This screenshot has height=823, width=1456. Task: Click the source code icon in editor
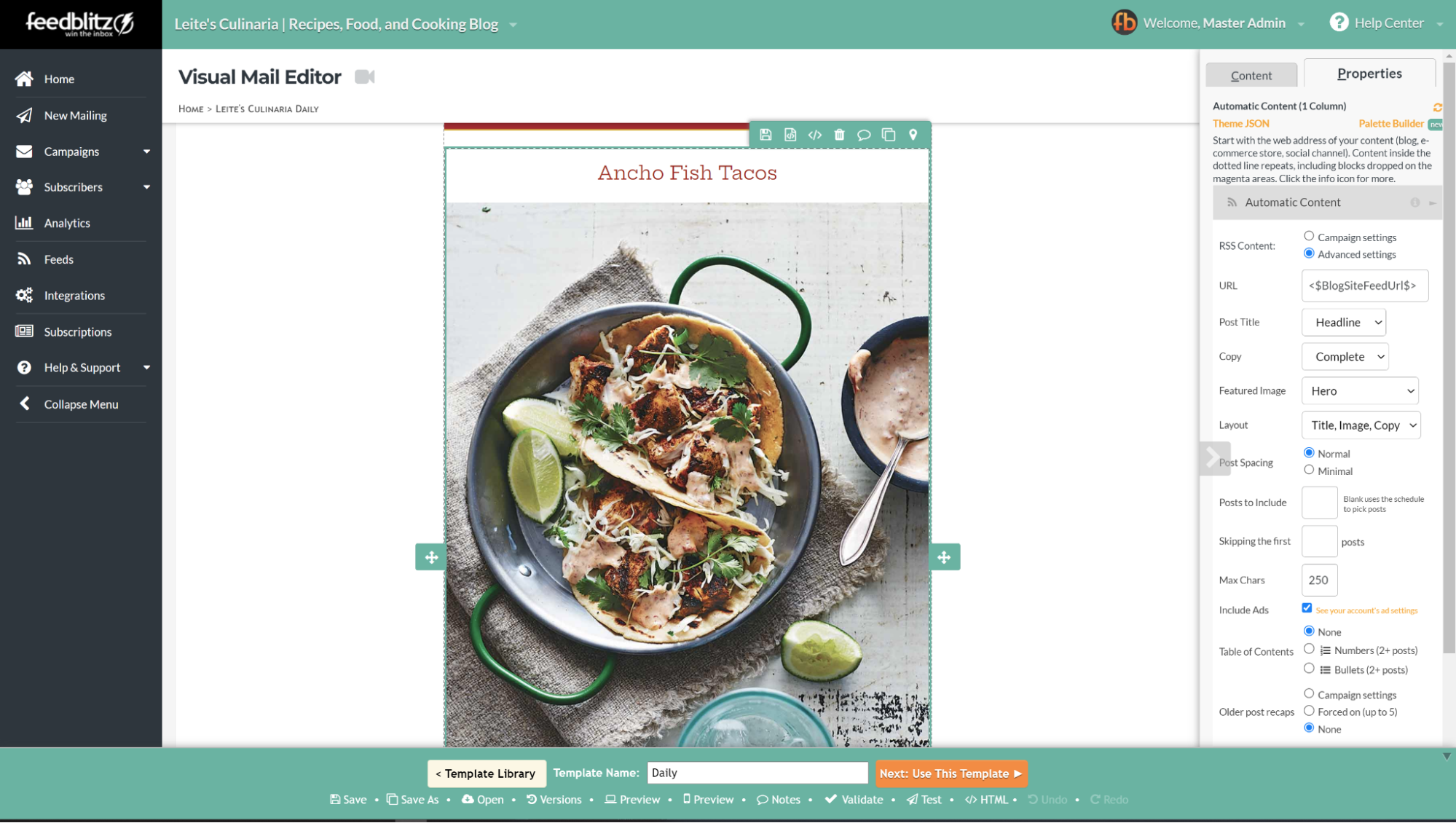tap(814, 135)
